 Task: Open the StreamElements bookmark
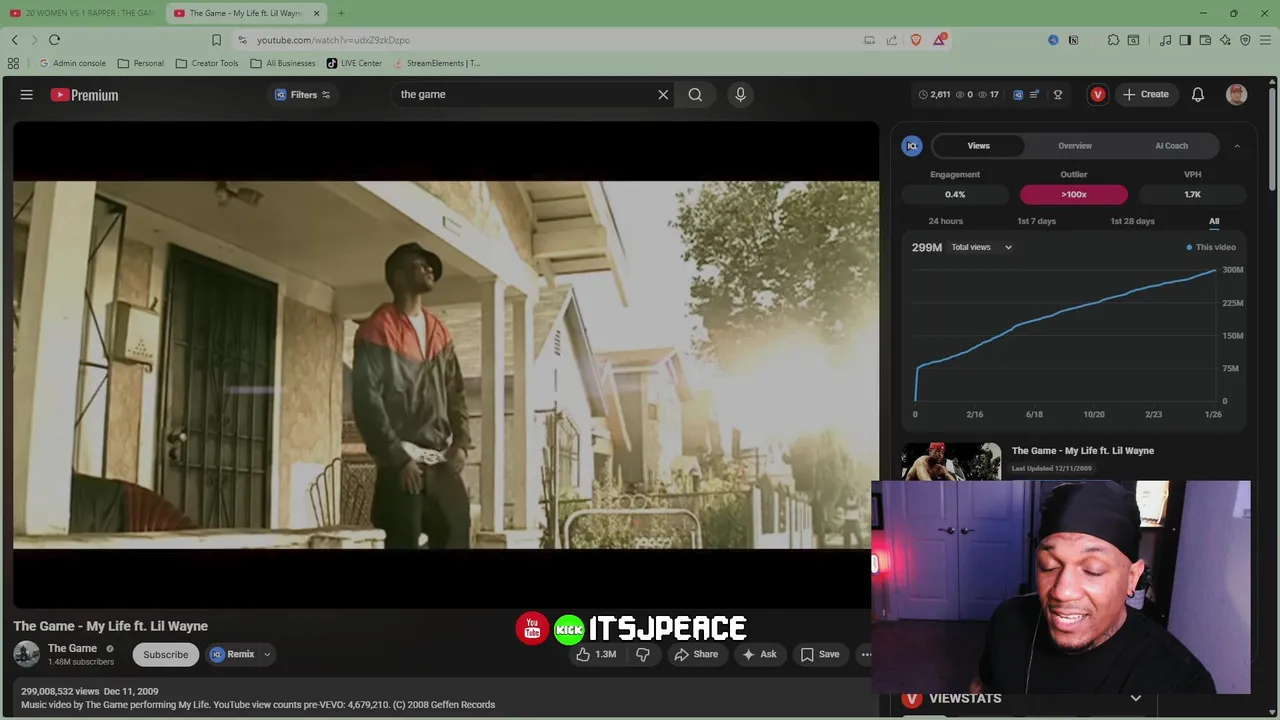click(436, 63)
